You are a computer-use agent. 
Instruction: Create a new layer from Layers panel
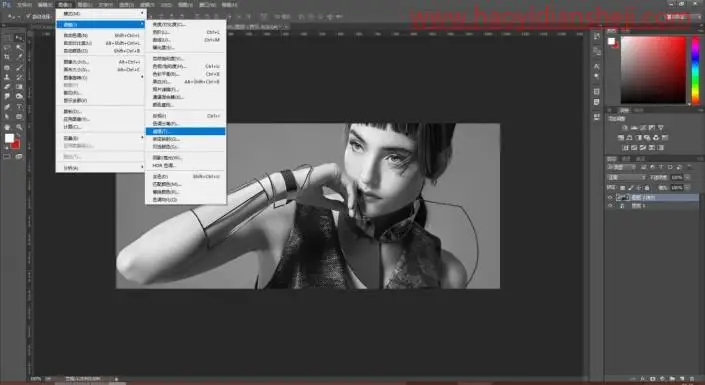(x=682, y=379)
